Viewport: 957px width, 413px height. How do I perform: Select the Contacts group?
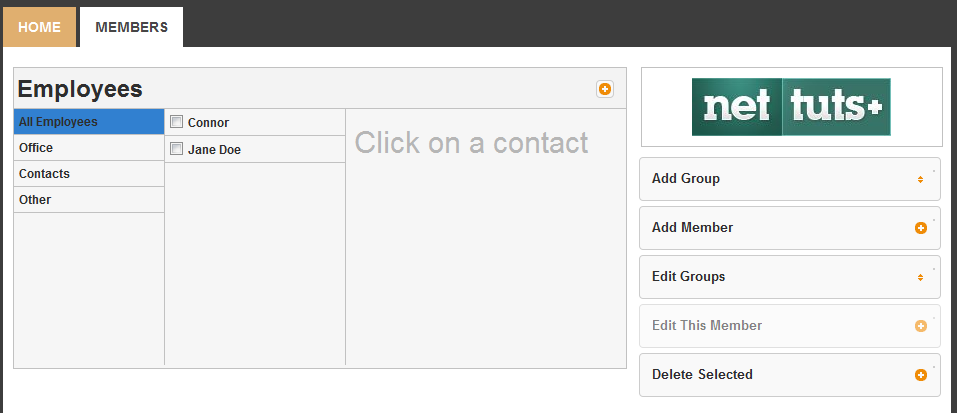pos(89,174)
